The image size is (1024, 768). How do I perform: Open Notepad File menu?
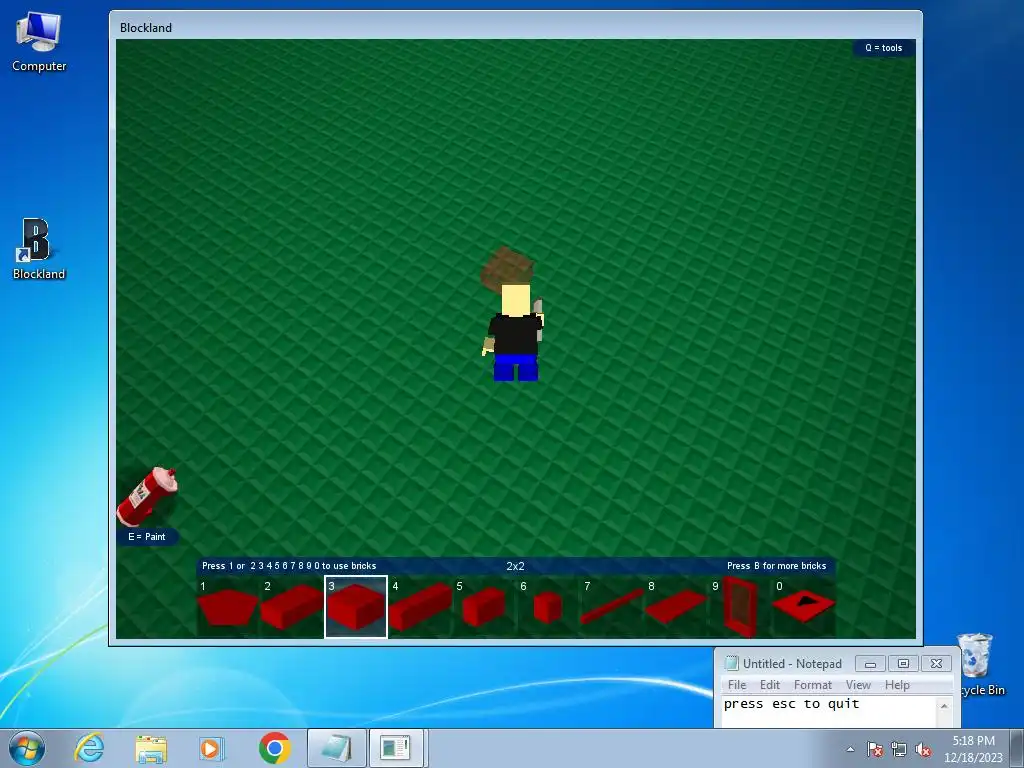tap(737, 684)
